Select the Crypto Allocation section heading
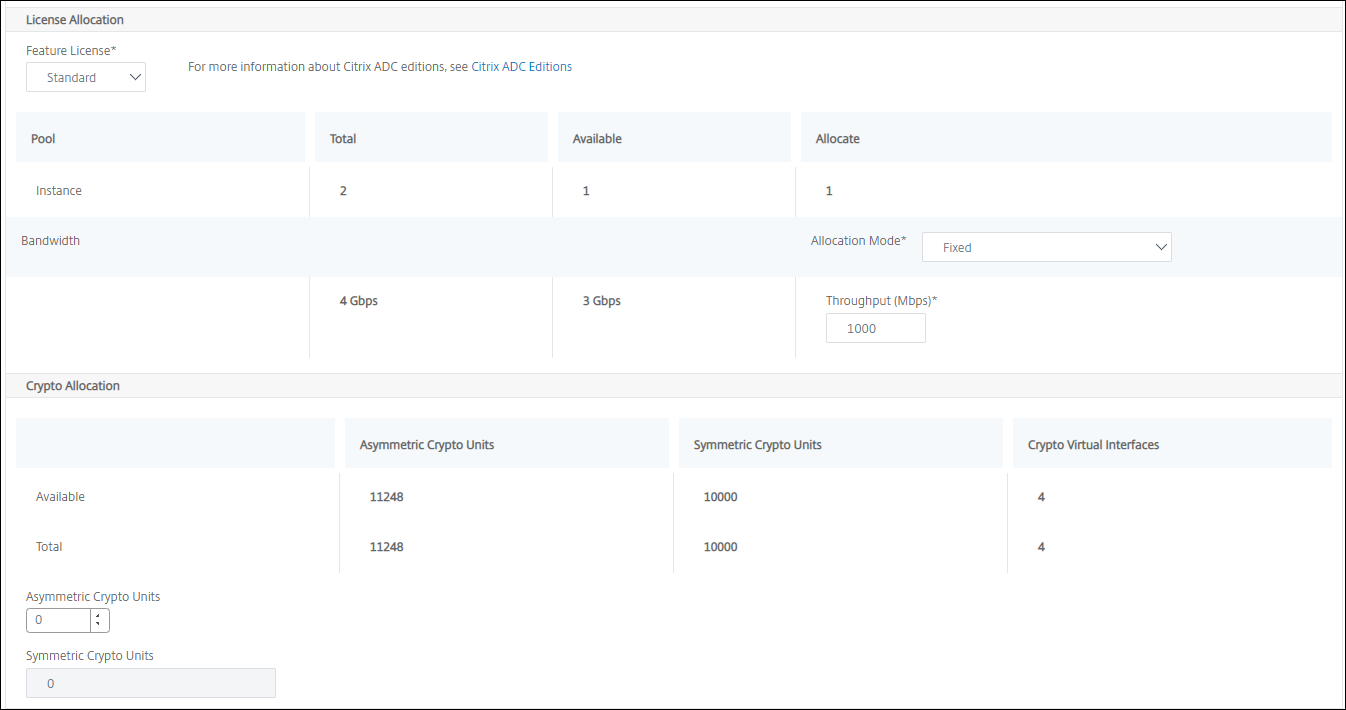This screenshot has width=1346, height=710. [x=73, y=386]
